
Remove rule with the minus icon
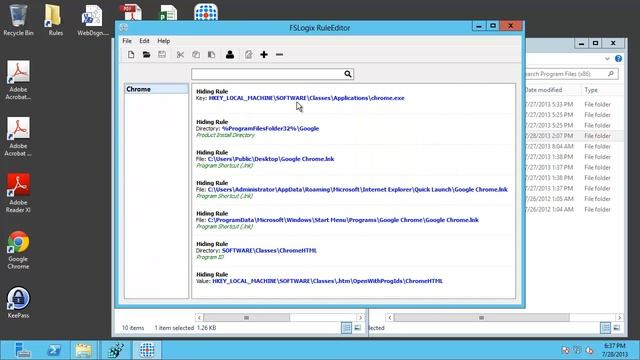pos(279,55)
